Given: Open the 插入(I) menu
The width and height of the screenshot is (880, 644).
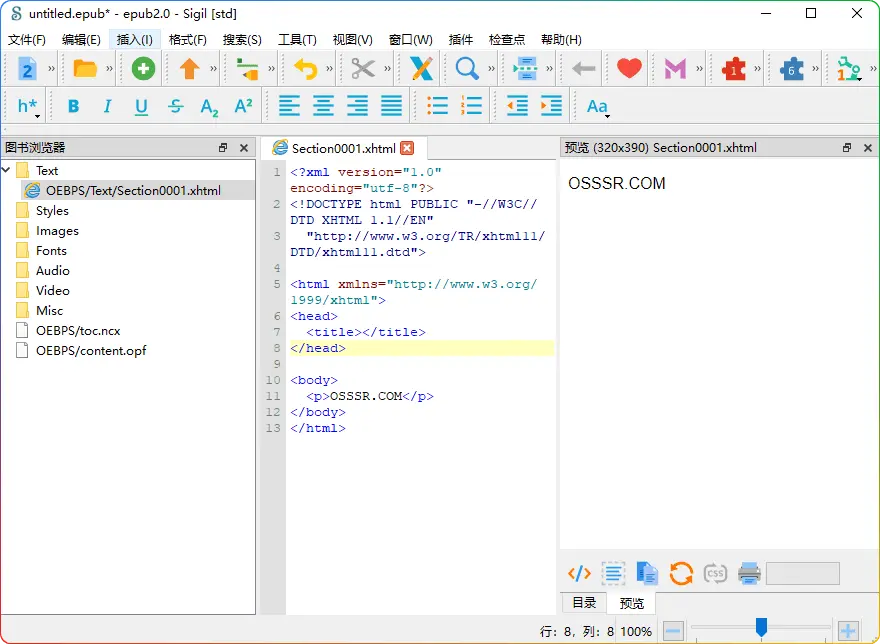Looking at the screenshot, I should pos(135,40).
